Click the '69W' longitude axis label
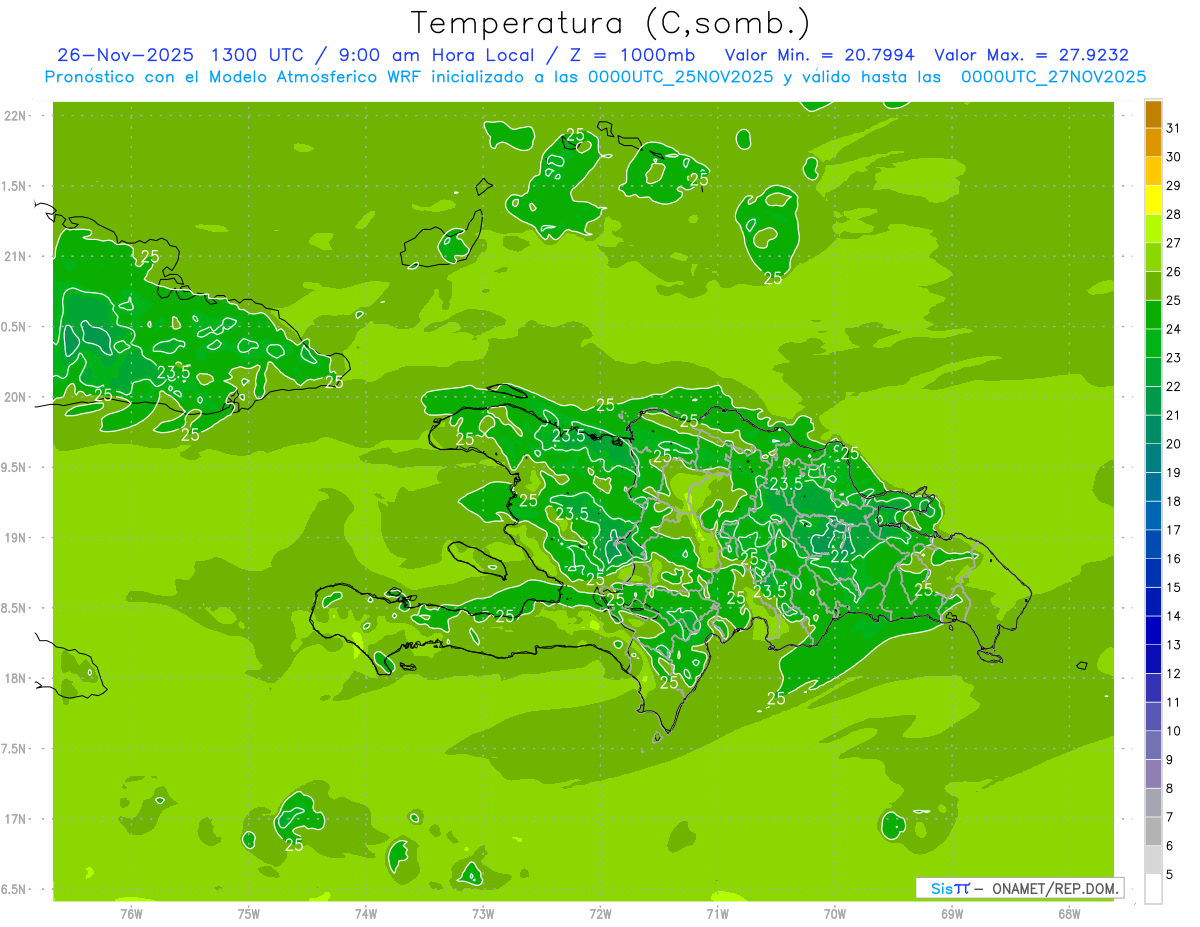Viewport: 1200px width, 927px height. tap(952, 913)
